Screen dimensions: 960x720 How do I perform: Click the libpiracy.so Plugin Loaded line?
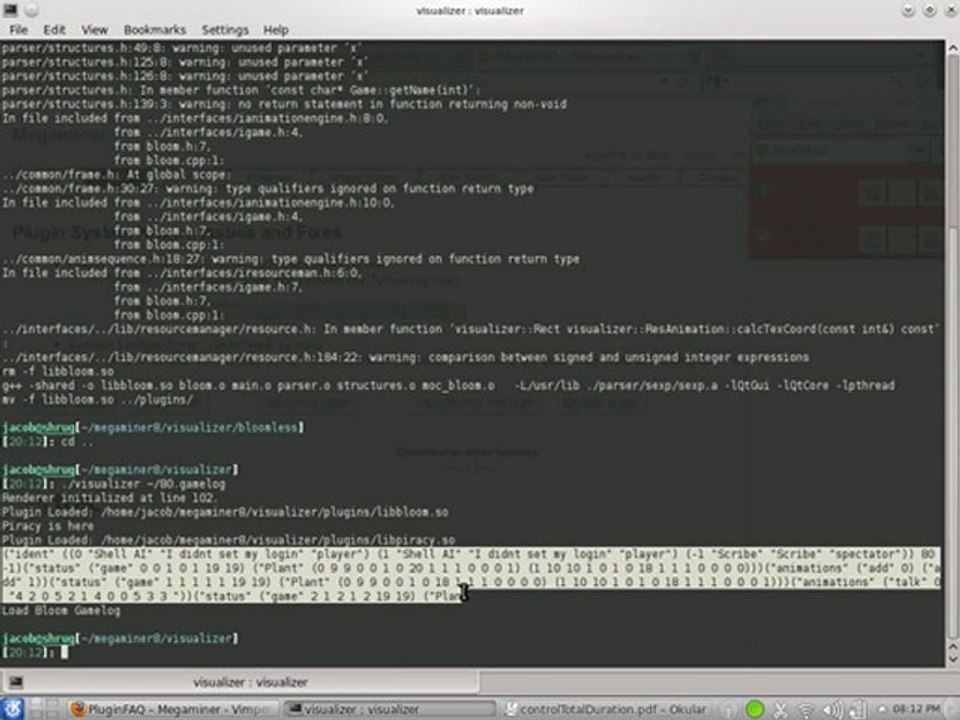[228, 540]
